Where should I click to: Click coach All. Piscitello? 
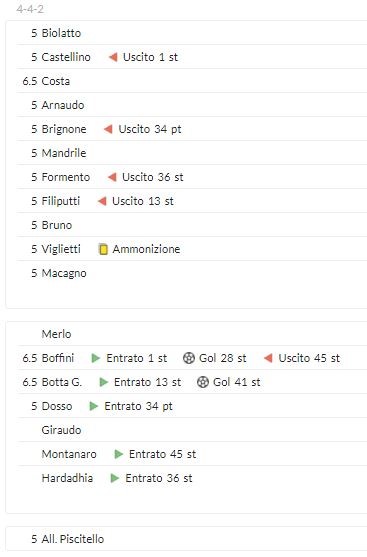[x=73, y=539]
